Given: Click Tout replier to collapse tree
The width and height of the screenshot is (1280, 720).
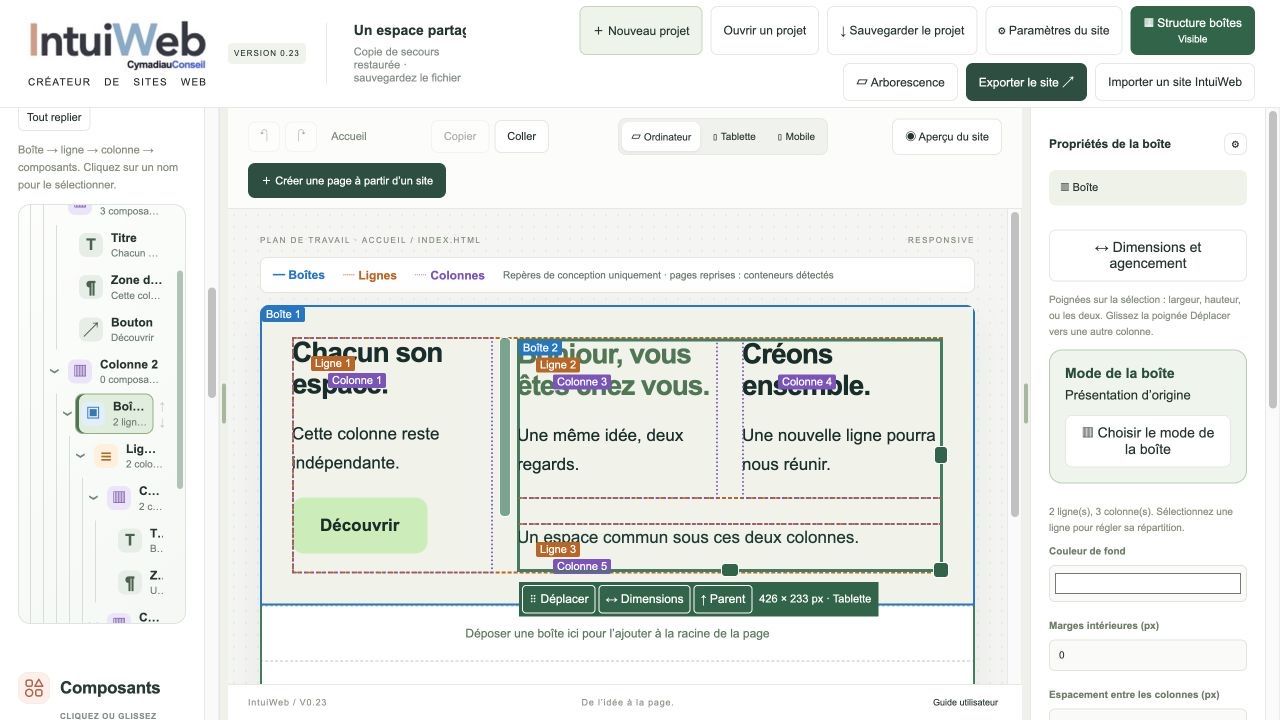Looking at the screenshot, I should point(54,118).
